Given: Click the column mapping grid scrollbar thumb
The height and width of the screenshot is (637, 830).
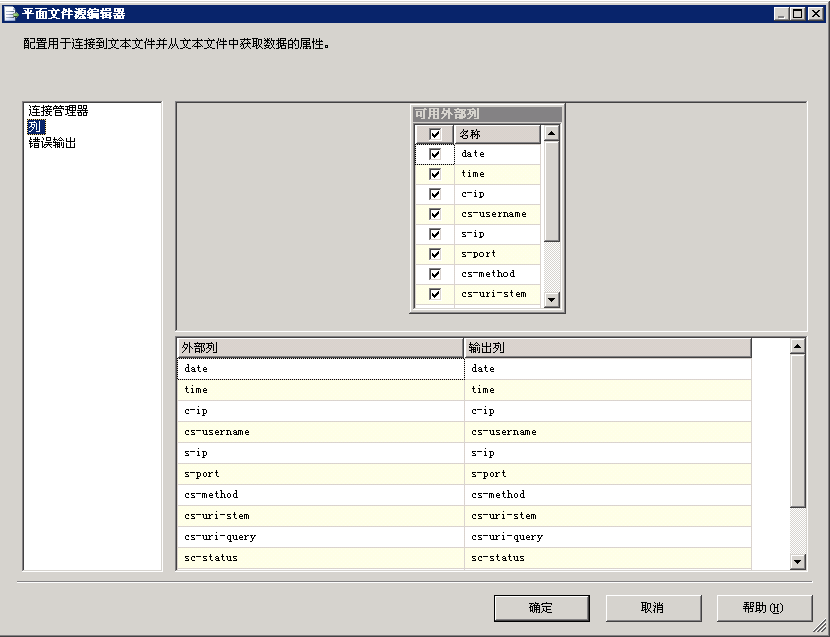Looking at the screenshot, I should pos(797,431).
